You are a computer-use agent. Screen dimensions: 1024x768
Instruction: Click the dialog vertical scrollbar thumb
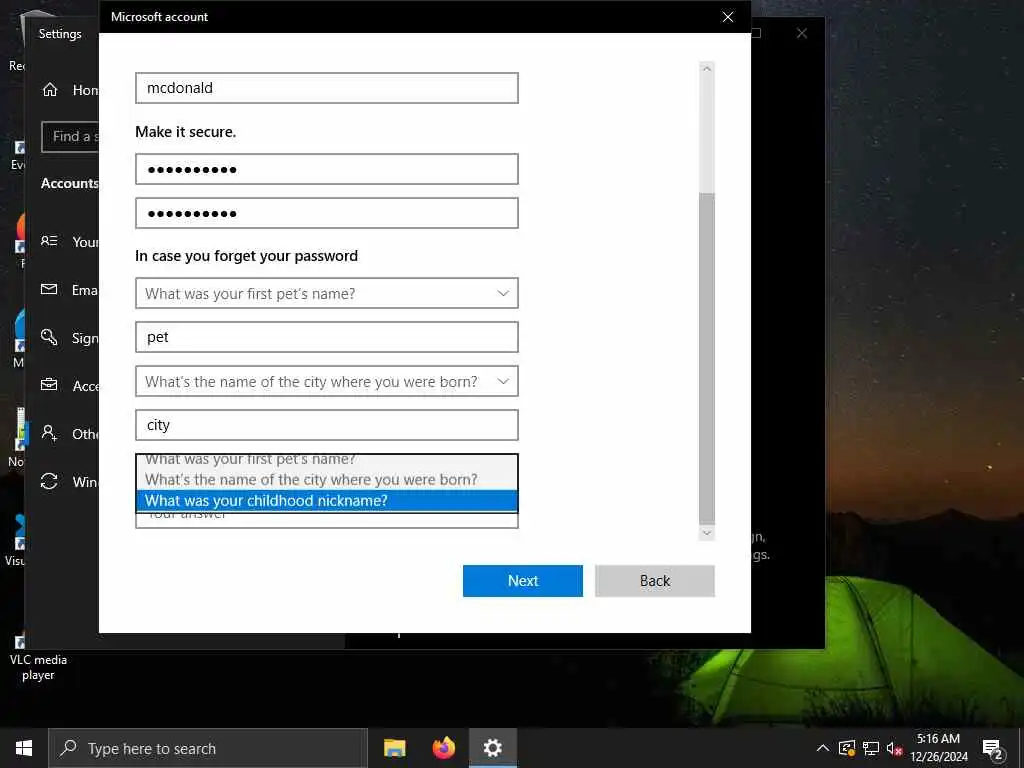point(707,358)
